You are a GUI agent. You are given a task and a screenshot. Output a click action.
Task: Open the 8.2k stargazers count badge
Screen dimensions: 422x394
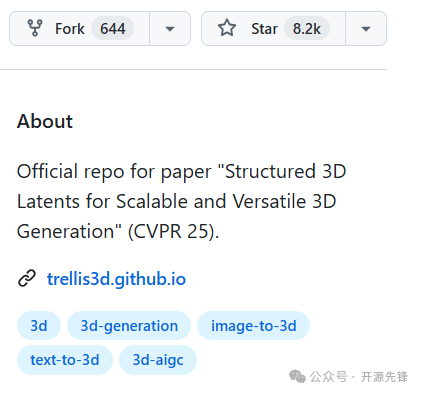[x=307, y=29]
